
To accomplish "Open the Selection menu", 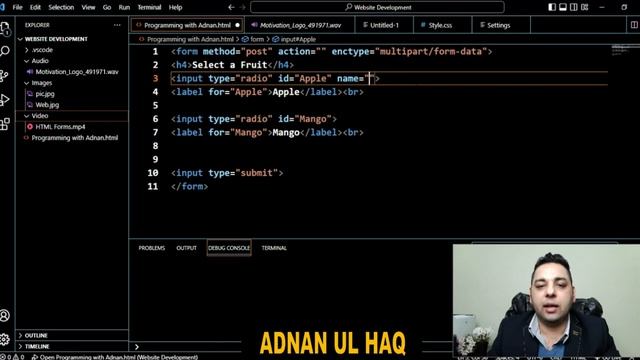I will click(x=61, y=7).
